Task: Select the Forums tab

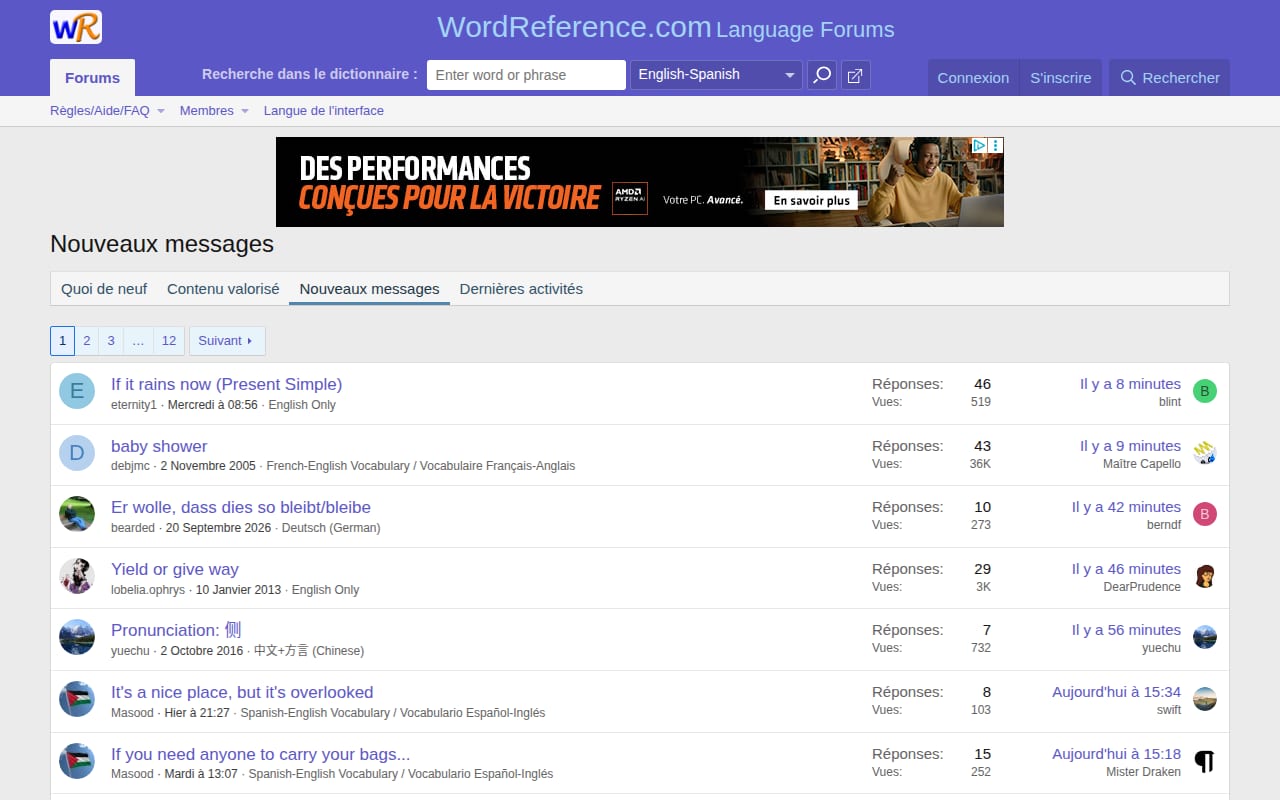Action: tap(92, 78)
